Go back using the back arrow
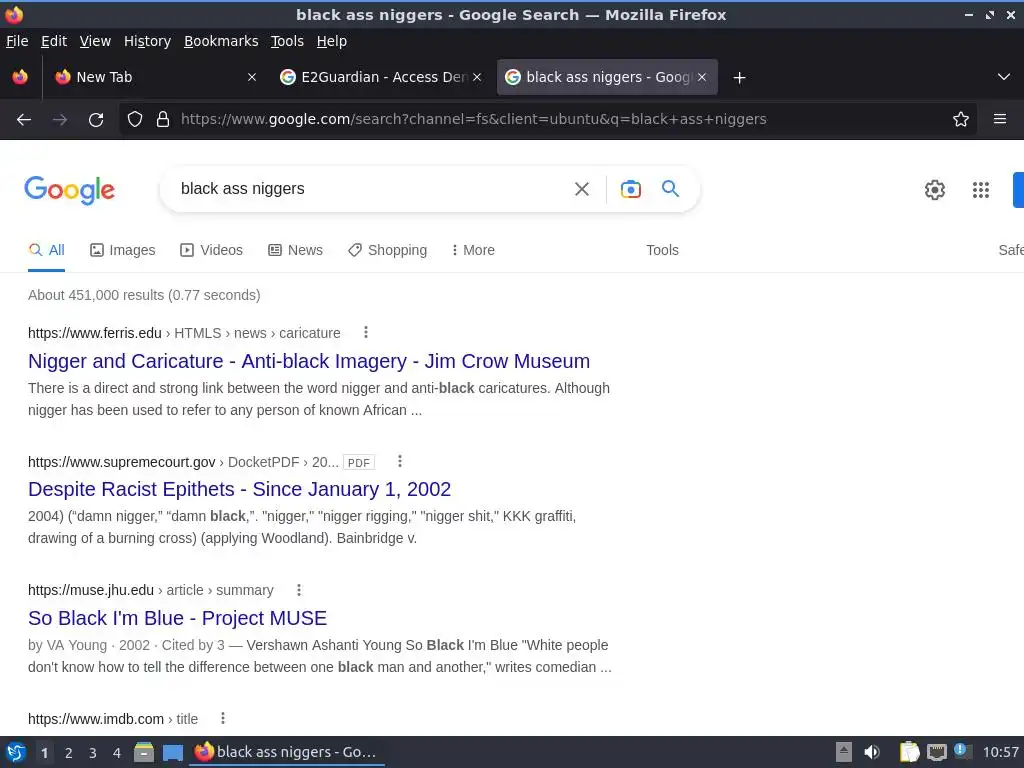Viewport: 1024px width, 768px height. tap(24, 120)
